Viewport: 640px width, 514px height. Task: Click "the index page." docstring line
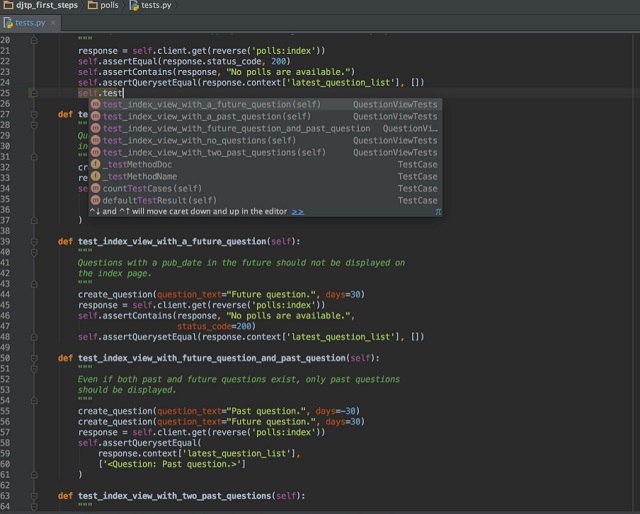[x=115, y=274]
